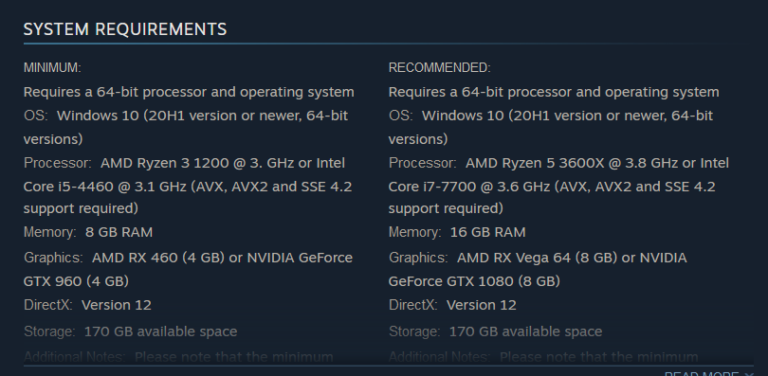Select the Recommended column label
Viewport: 768px width, 376px height.
pos(439,68)
